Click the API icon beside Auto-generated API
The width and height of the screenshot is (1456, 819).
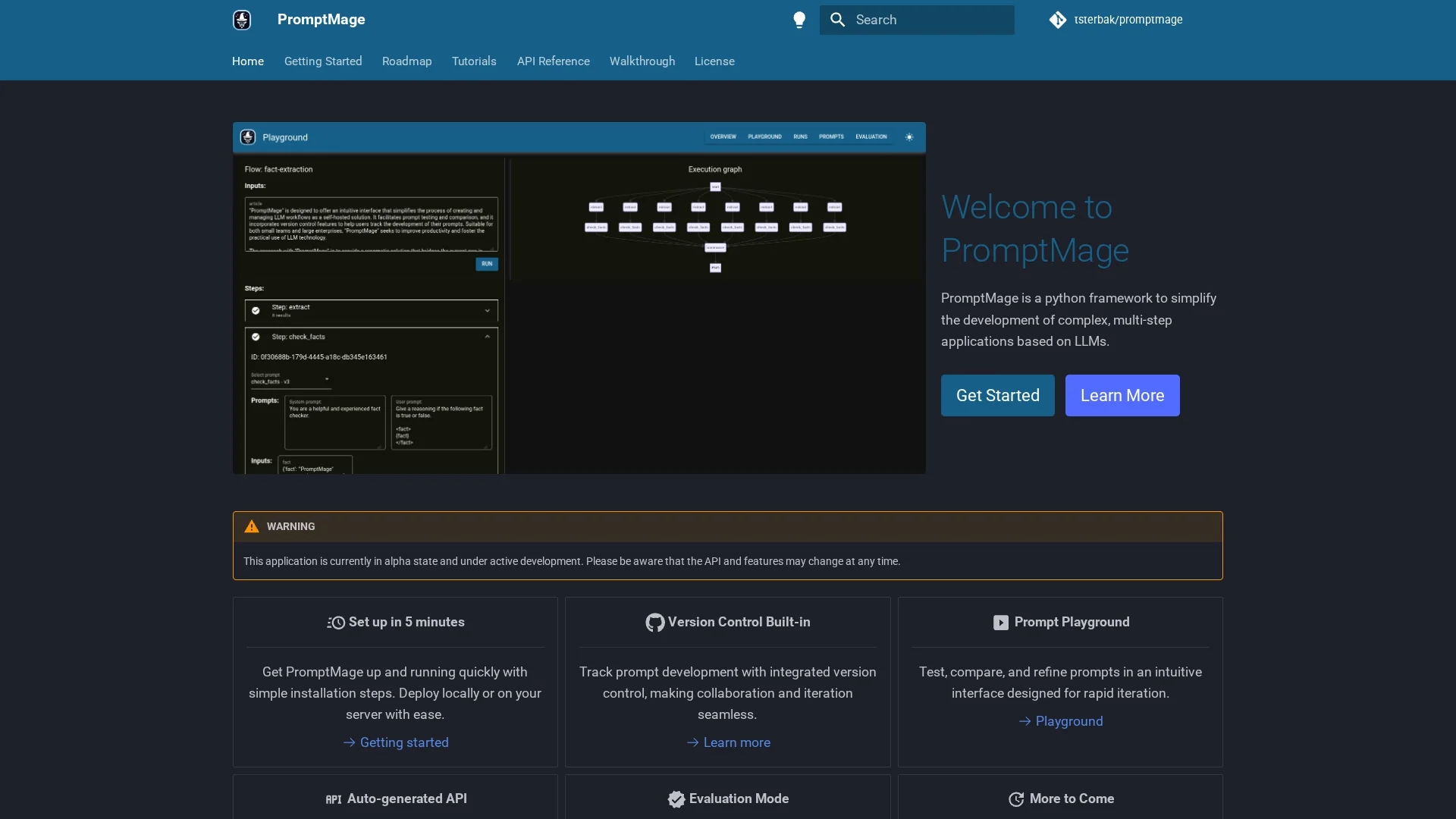point(334,799)
